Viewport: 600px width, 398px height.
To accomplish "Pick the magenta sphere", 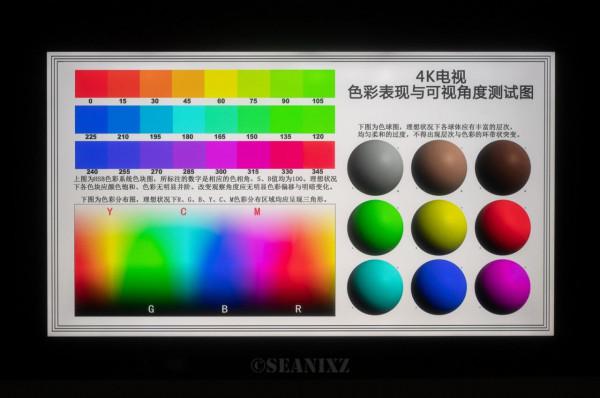I will click(503, 287).
